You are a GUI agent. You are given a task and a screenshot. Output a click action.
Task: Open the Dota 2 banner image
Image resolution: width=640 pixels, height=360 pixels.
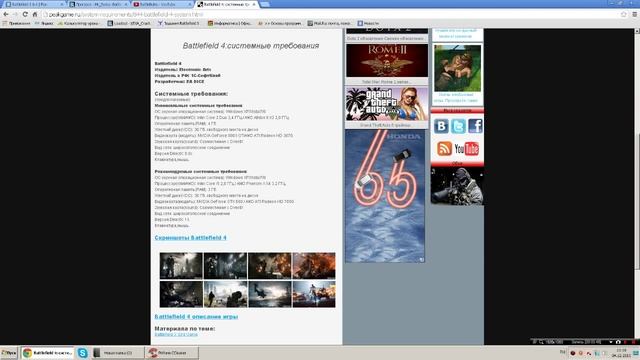click(387, 31)
